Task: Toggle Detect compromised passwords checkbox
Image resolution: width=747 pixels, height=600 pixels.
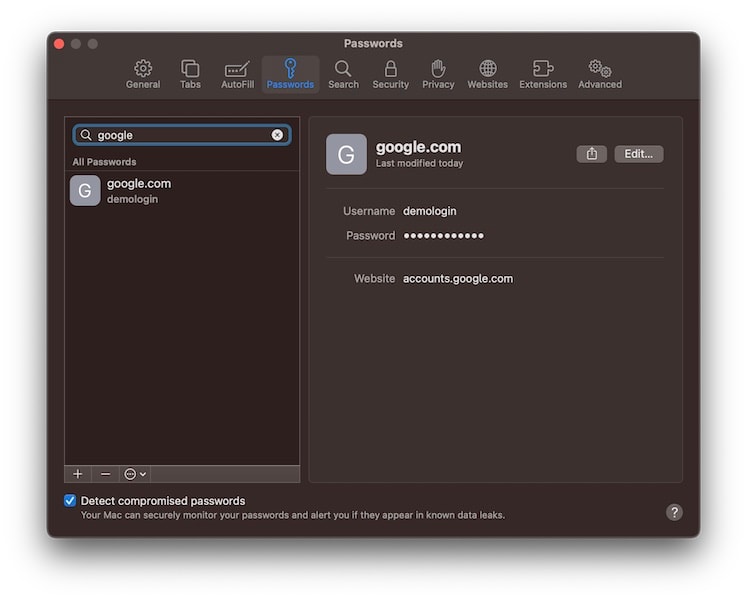Action: pos(70,500)
